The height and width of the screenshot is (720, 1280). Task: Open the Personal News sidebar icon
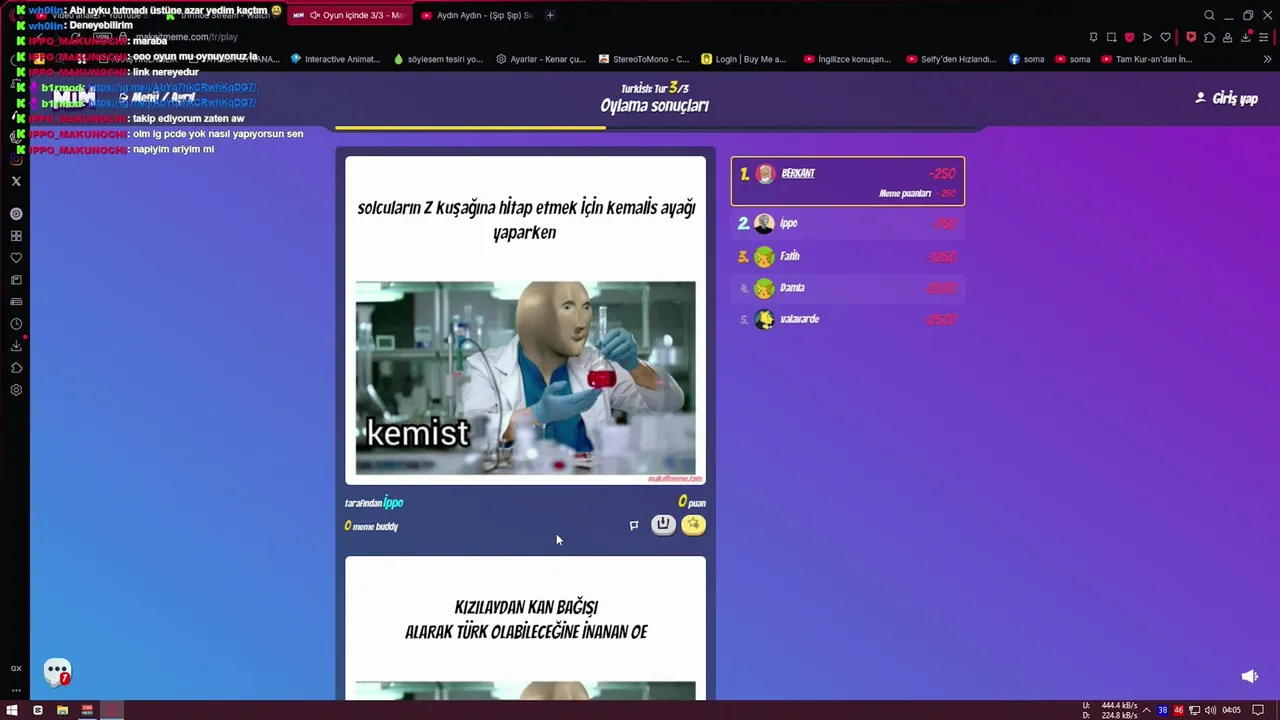pyautogui.click(x=16, y=280)
